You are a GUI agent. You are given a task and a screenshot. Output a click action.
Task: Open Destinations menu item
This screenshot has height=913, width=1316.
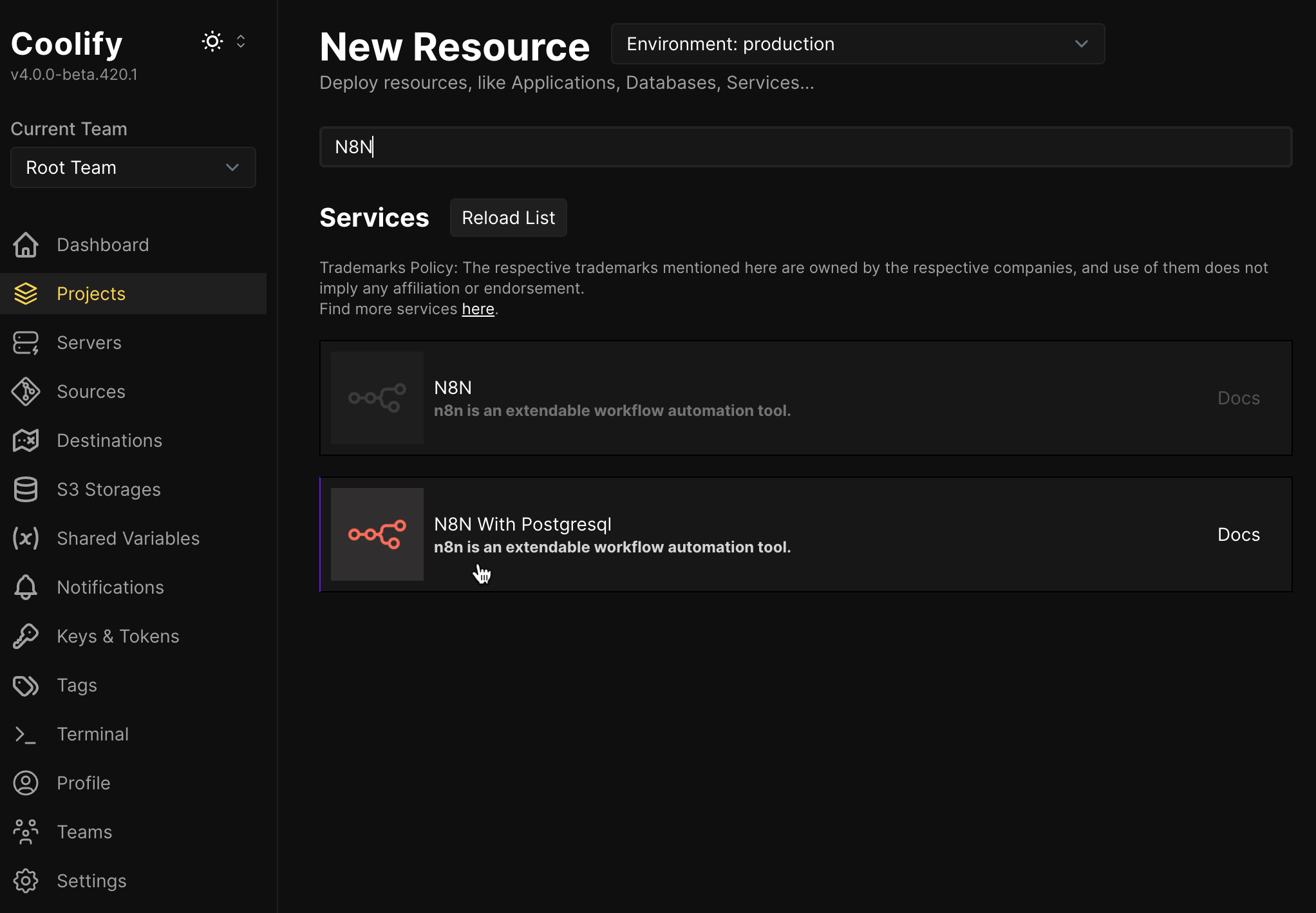coord(133,440)
